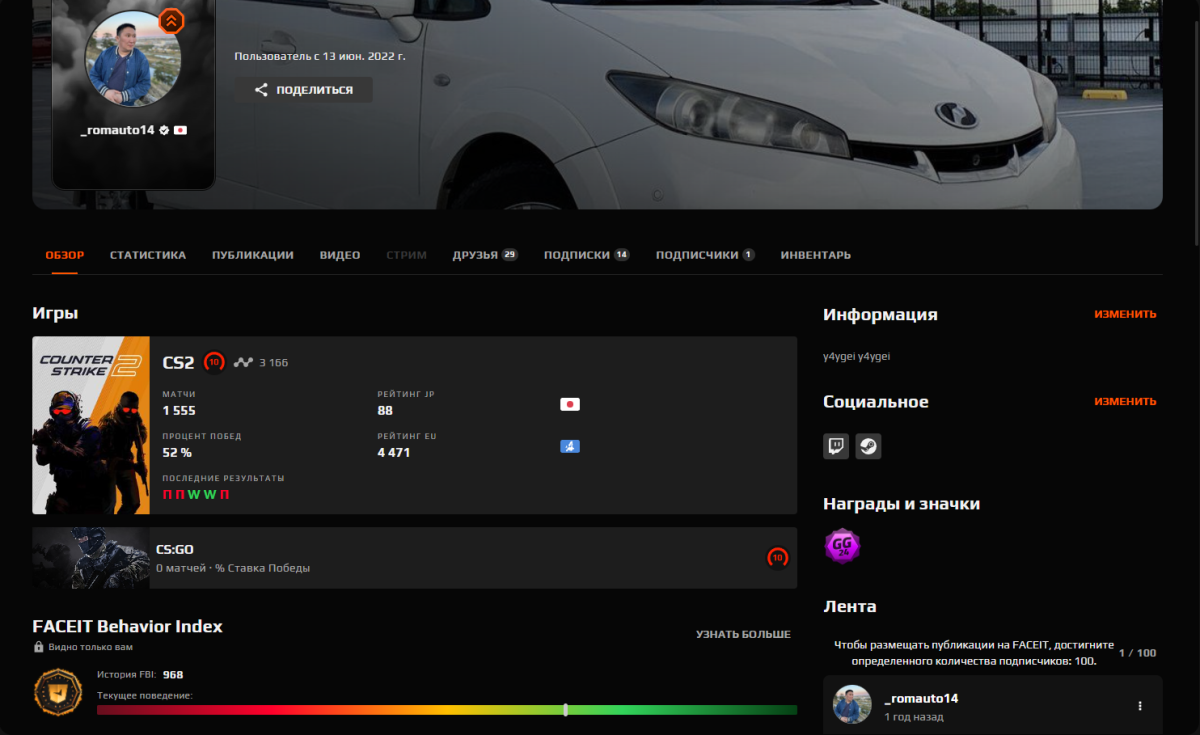The height and width of the screenshot is (735, 1200).
Task: Click the orange level badge above the avatar
Action: (x=171, y=20)
